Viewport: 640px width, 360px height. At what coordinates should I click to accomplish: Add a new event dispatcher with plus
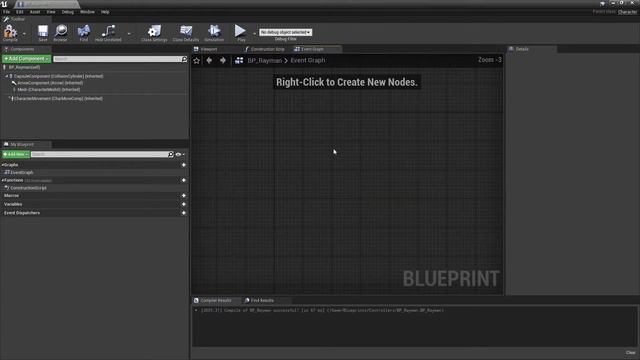point(184,213)
